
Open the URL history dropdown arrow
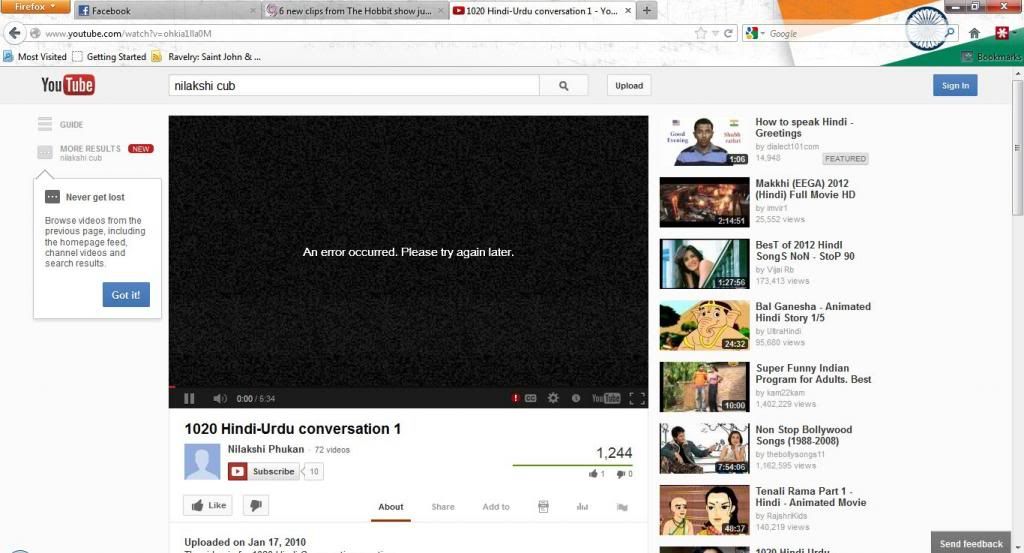click(x=715, y=33)
